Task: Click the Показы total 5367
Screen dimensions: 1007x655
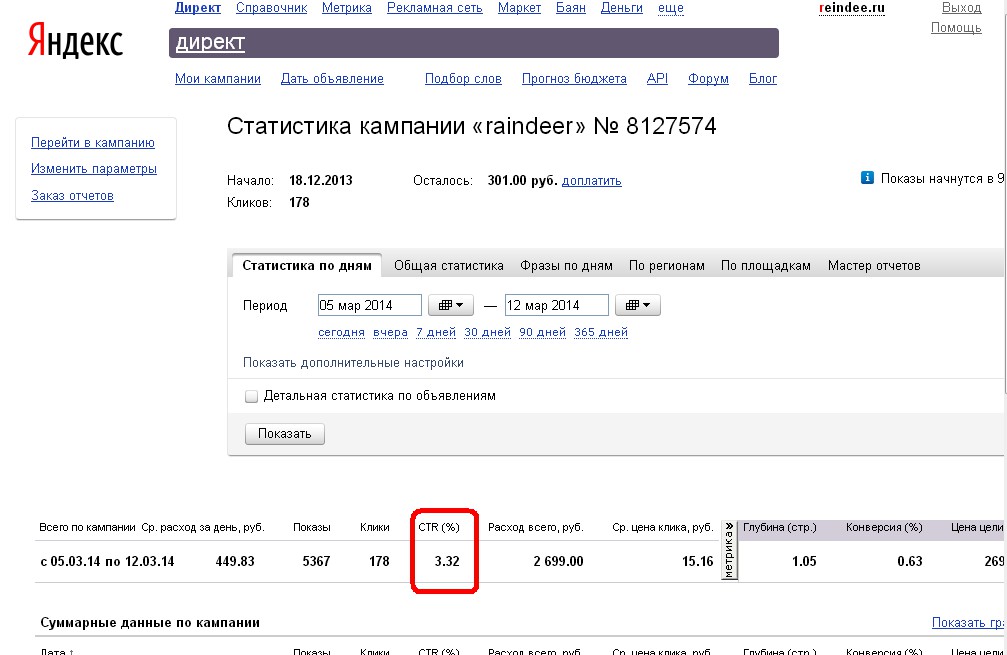Action: (316, 561)
